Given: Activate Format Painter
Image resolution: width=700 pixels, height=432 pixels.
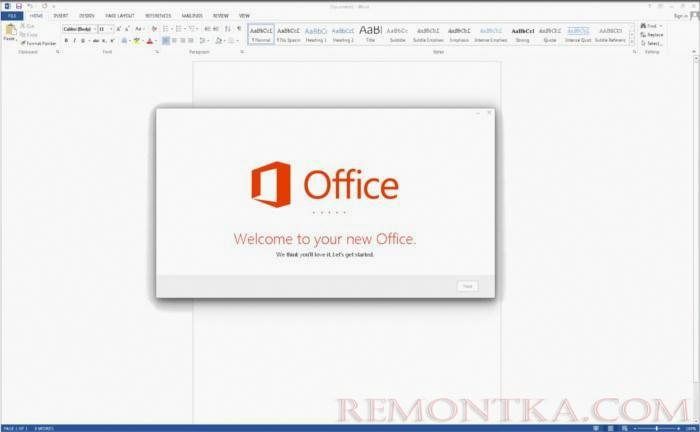Looking at the screenshot, I should click(x=38, y=43).
